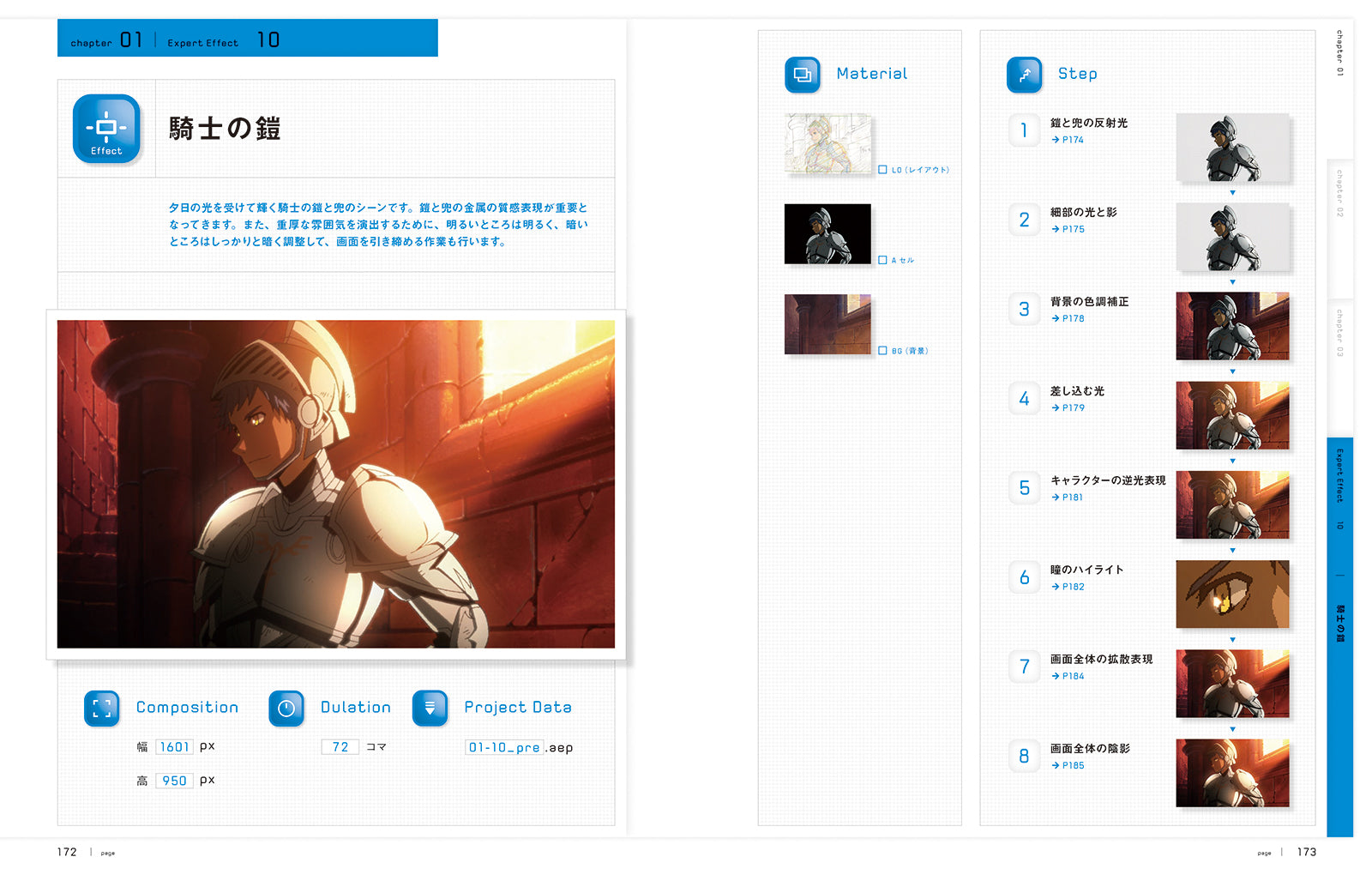This screenshot has height=875, width=1372.
Task: Open the A セル knight thumbnail
Action: tap(827, 233)
